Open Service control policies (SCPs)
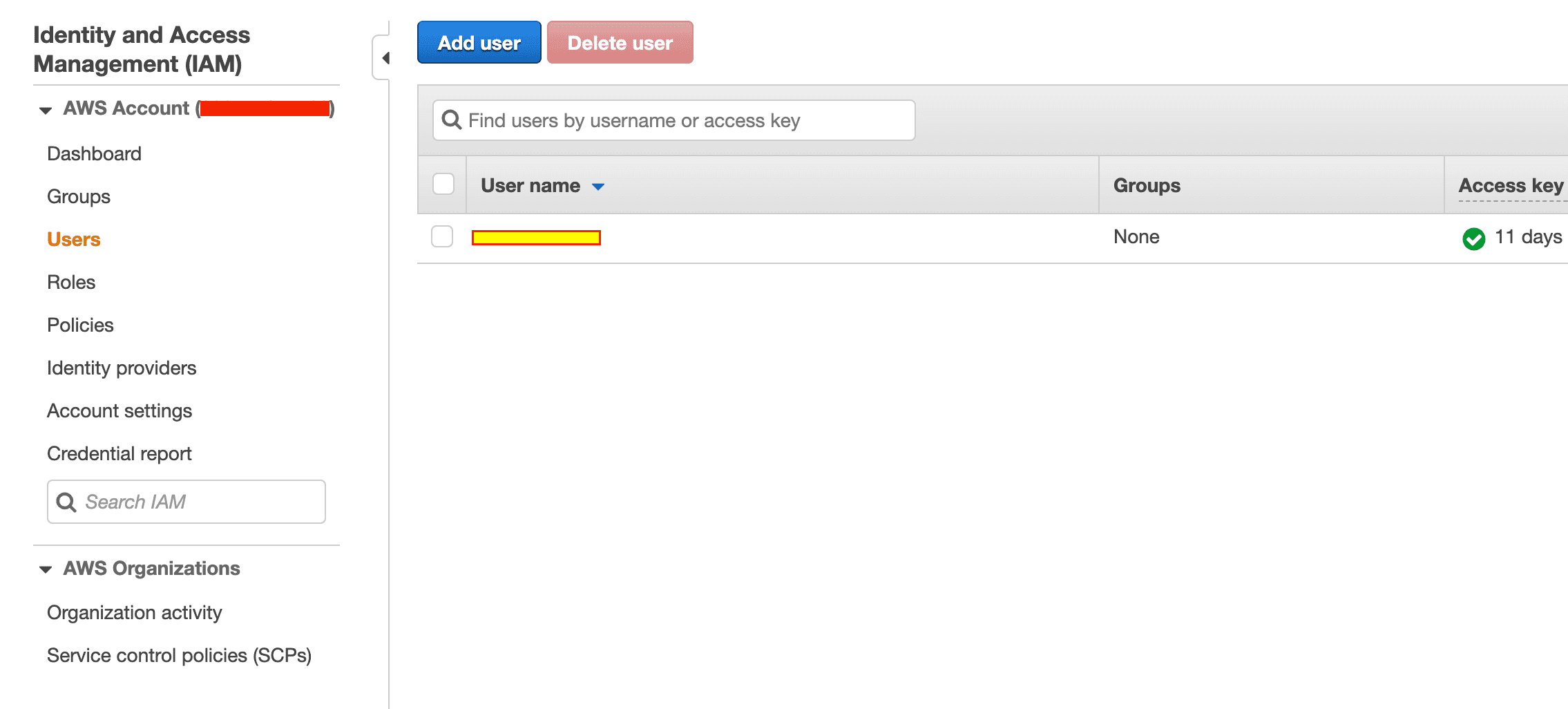1568x709 pixels. [x=179, y=655]
